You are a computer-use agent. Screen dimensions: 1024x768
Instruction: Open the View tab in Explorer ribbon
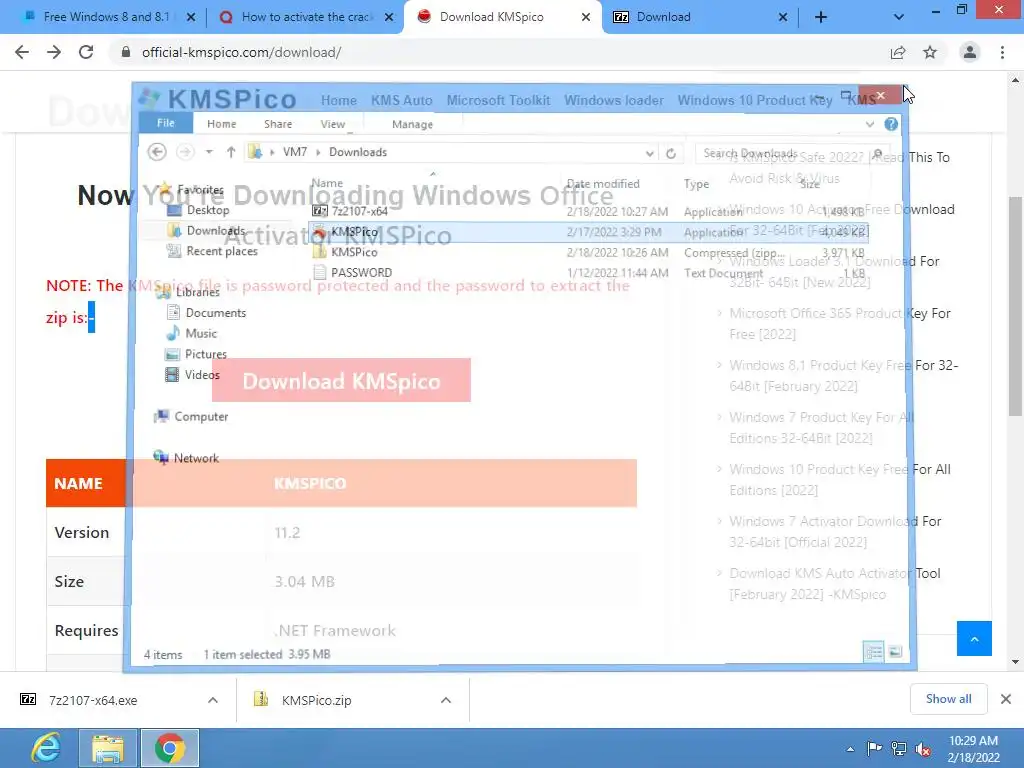[332, 124]
